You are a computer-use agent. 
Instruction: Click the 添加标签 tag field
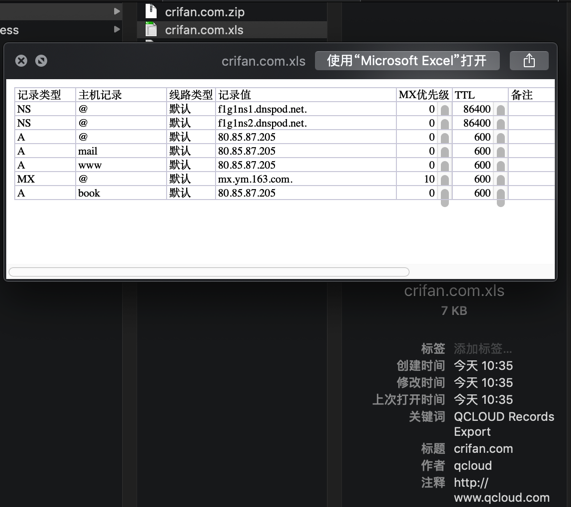tap(483, 349)
